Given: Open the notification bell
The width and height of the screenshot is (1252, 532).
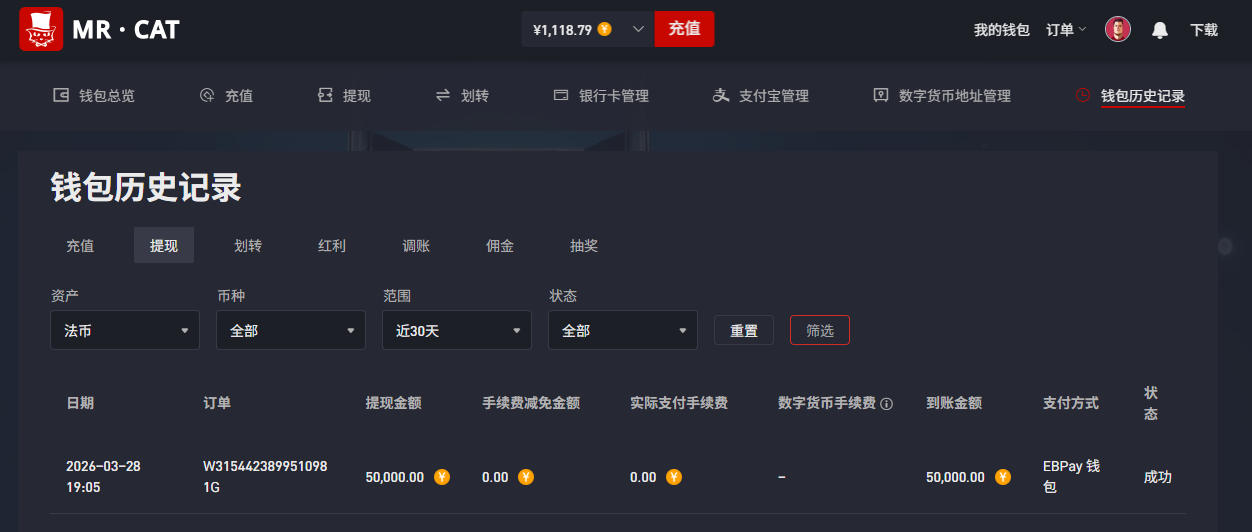Looking at the screenshot, I should point(1160,30).
